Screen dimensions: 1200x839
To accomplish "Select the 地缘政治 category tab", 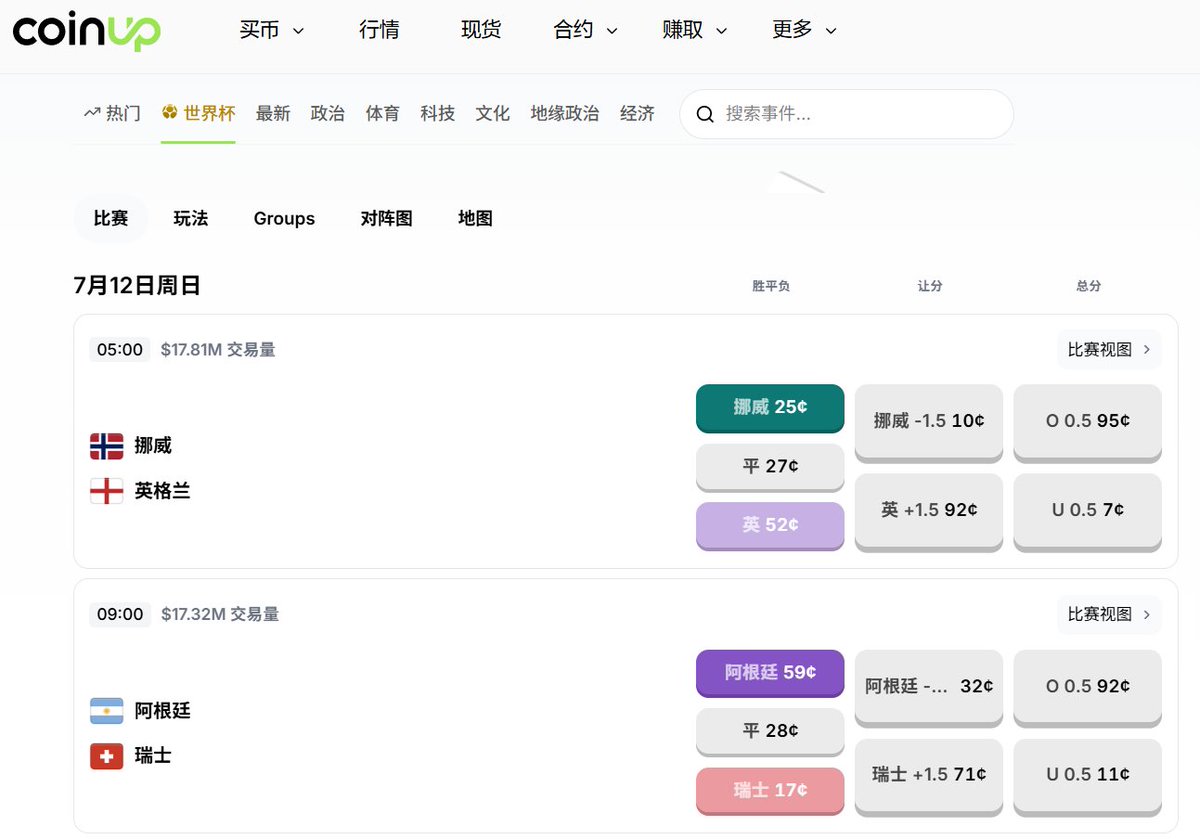I will (x=565, y=114).
